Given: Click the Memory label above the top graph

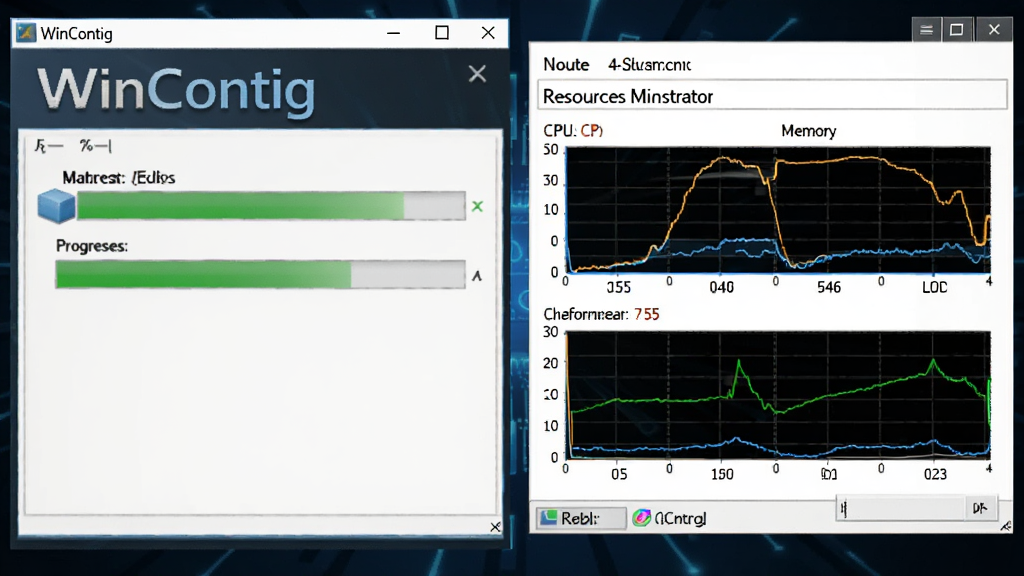Looking at the screenshot, I should tap(808, 131).
